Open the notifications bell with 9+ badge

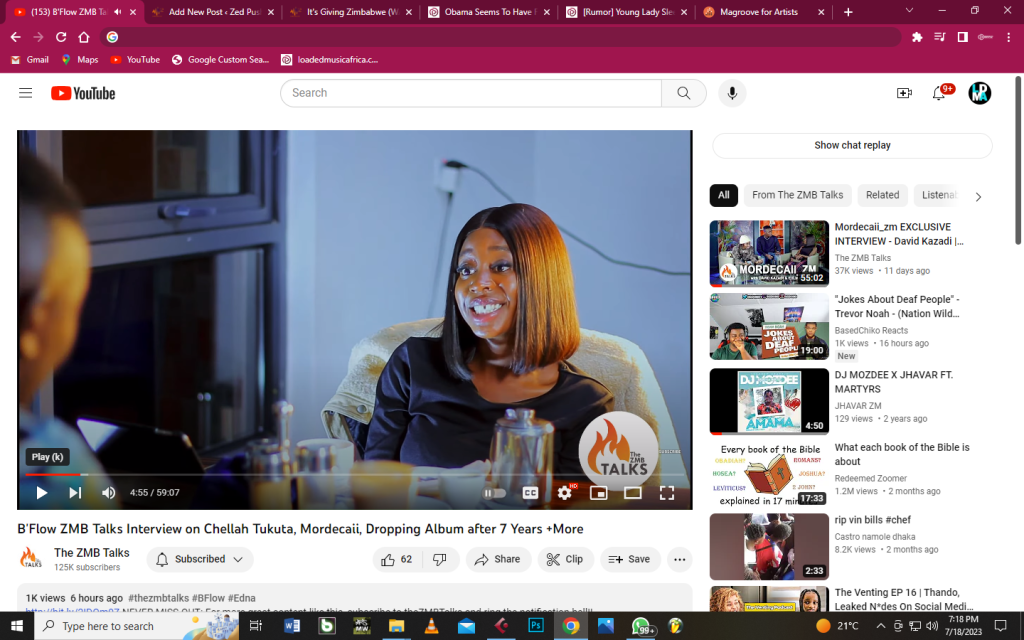point(939,93)
